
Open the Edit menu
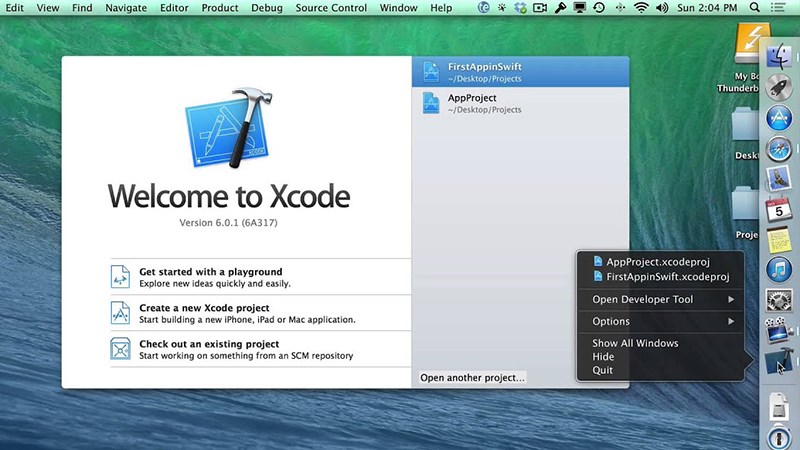(x=14, y=8)
